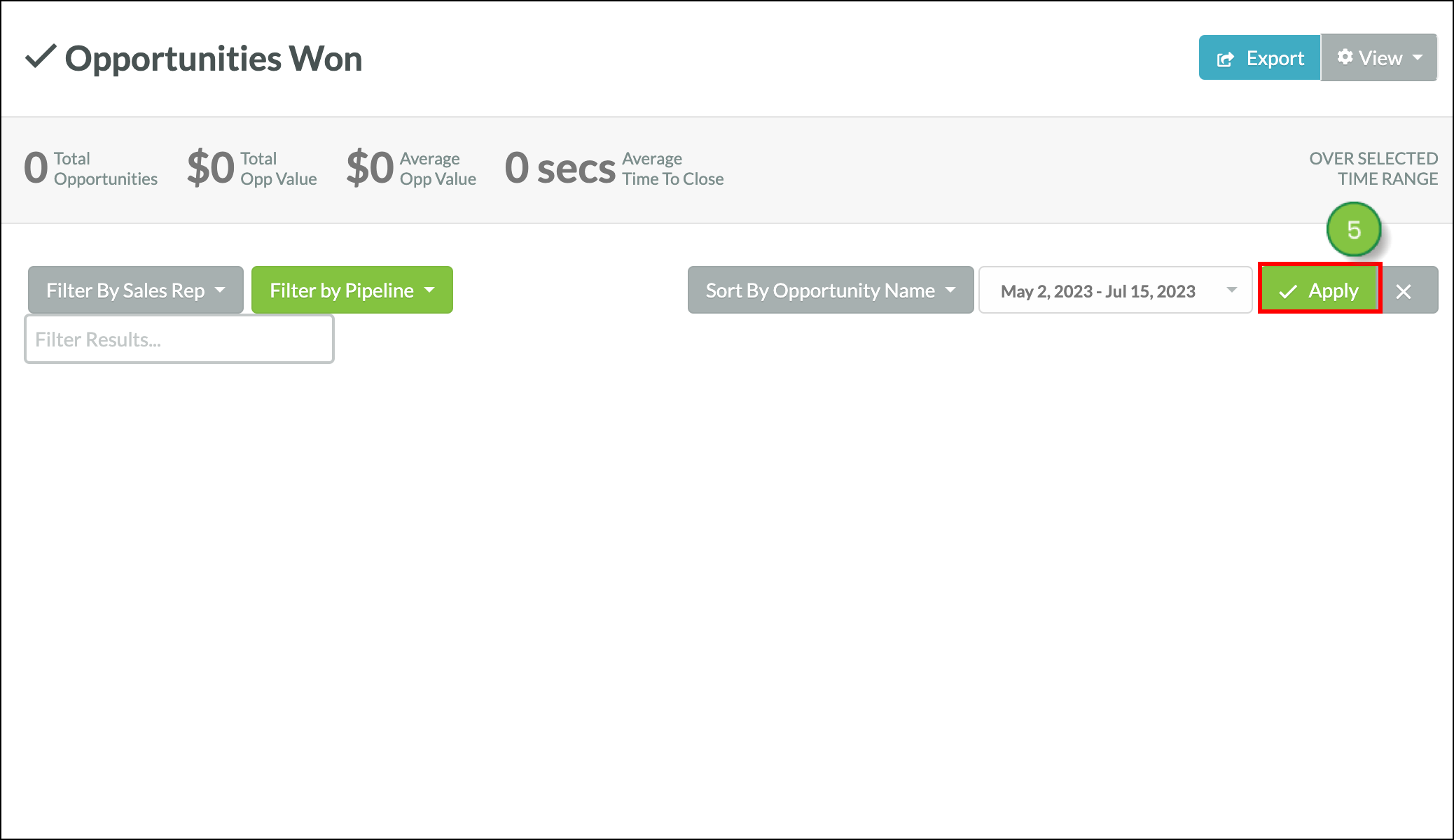
Task: Click the caret arrow in date range box
Action: coord(1231,290)
